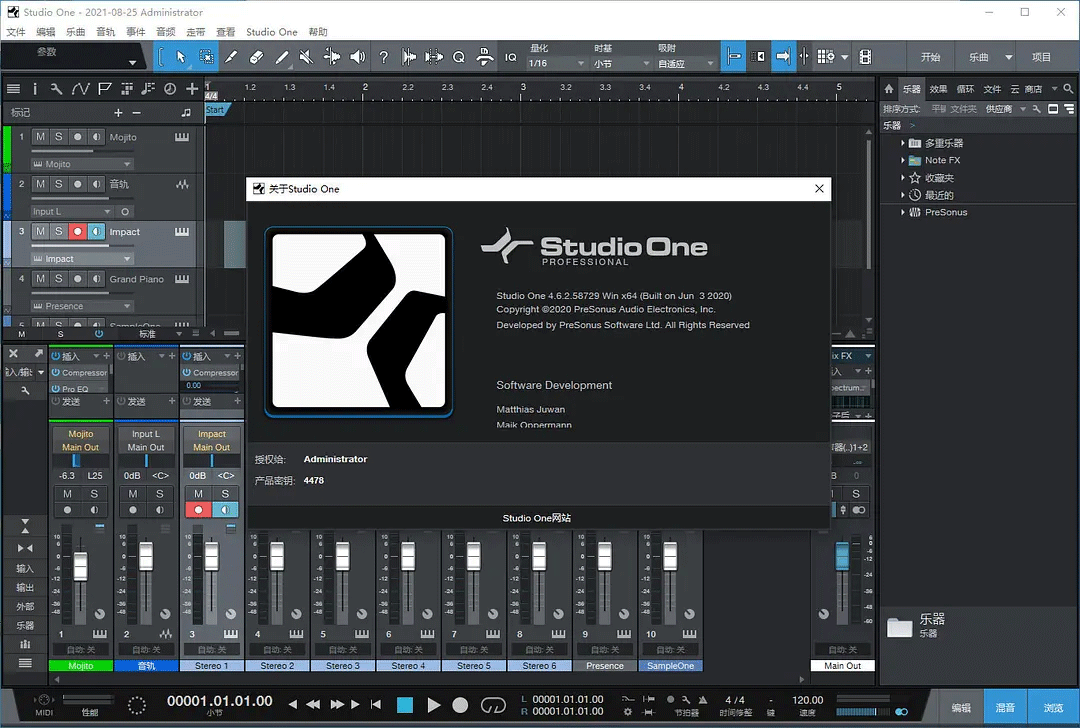Expand the PreSonus folder in browser
Image resolution: width=1080 pixels, height=728 pixels.
click(903, 212)
